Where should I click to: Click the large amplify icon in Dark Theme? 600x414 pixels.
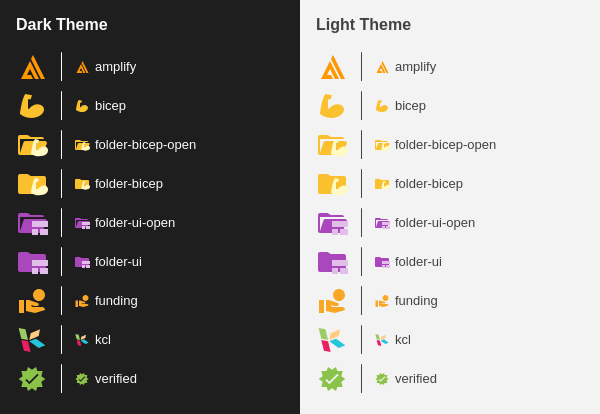click(x=33, y=67)
